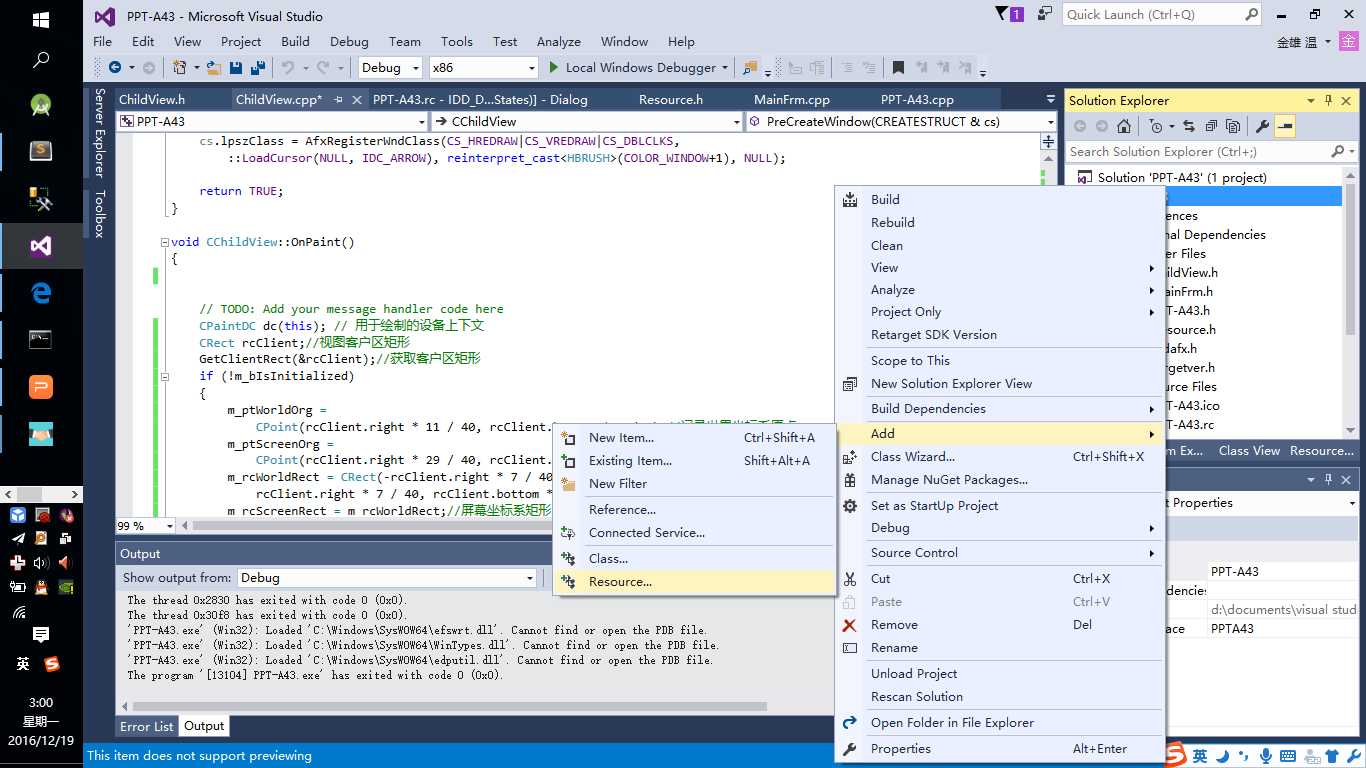Choose Class Wizard... in context menu

(1000, 457)
